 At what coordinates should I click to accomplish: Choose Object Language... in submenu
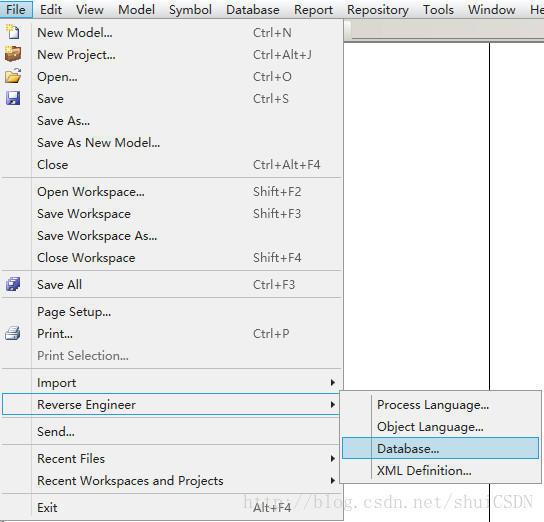[440, 427]
